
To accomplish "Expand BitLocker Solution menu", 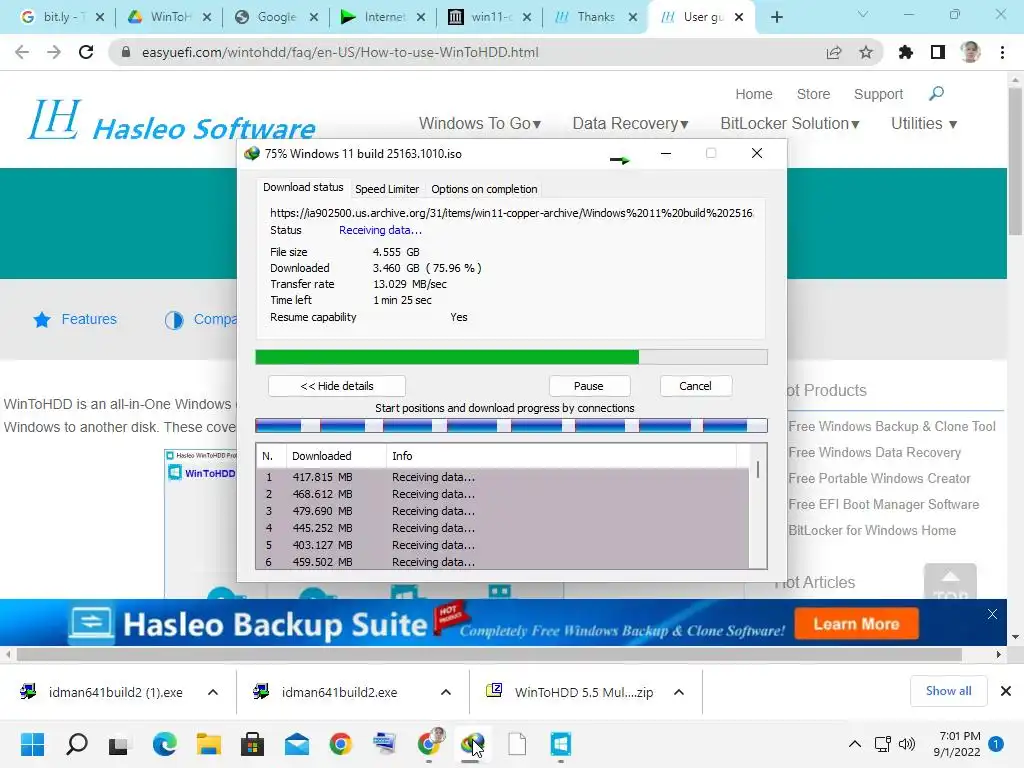I will (x=790, y=123).
